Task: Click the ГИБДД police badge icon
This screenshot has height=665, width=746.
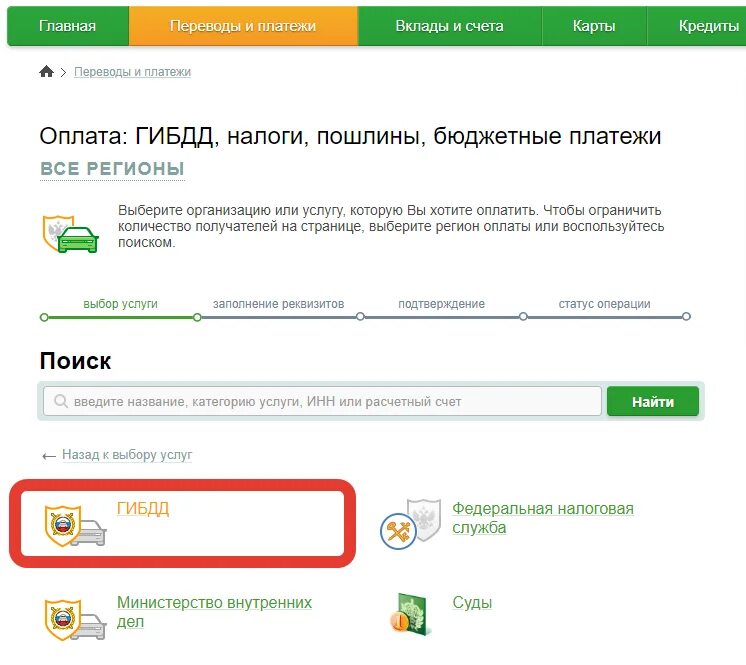Action: pyautogui.click(x=75, y=526)
